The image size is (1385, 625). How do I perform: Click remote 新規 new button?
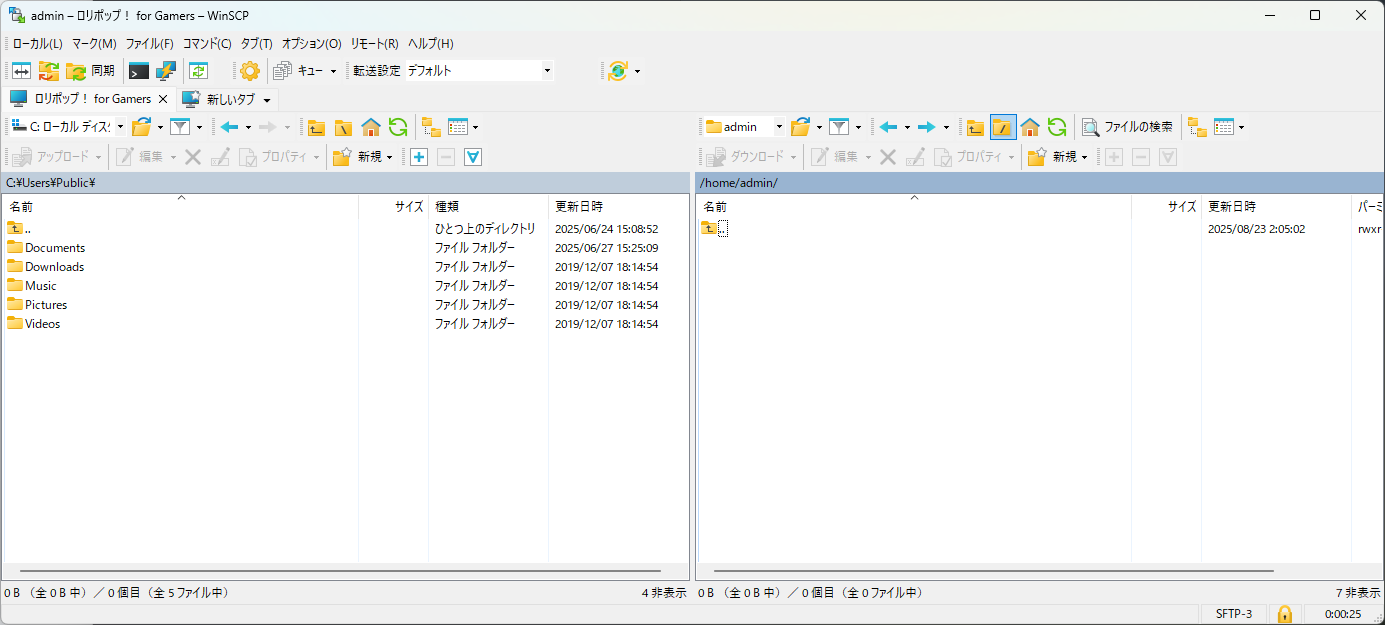(1058, 156)
